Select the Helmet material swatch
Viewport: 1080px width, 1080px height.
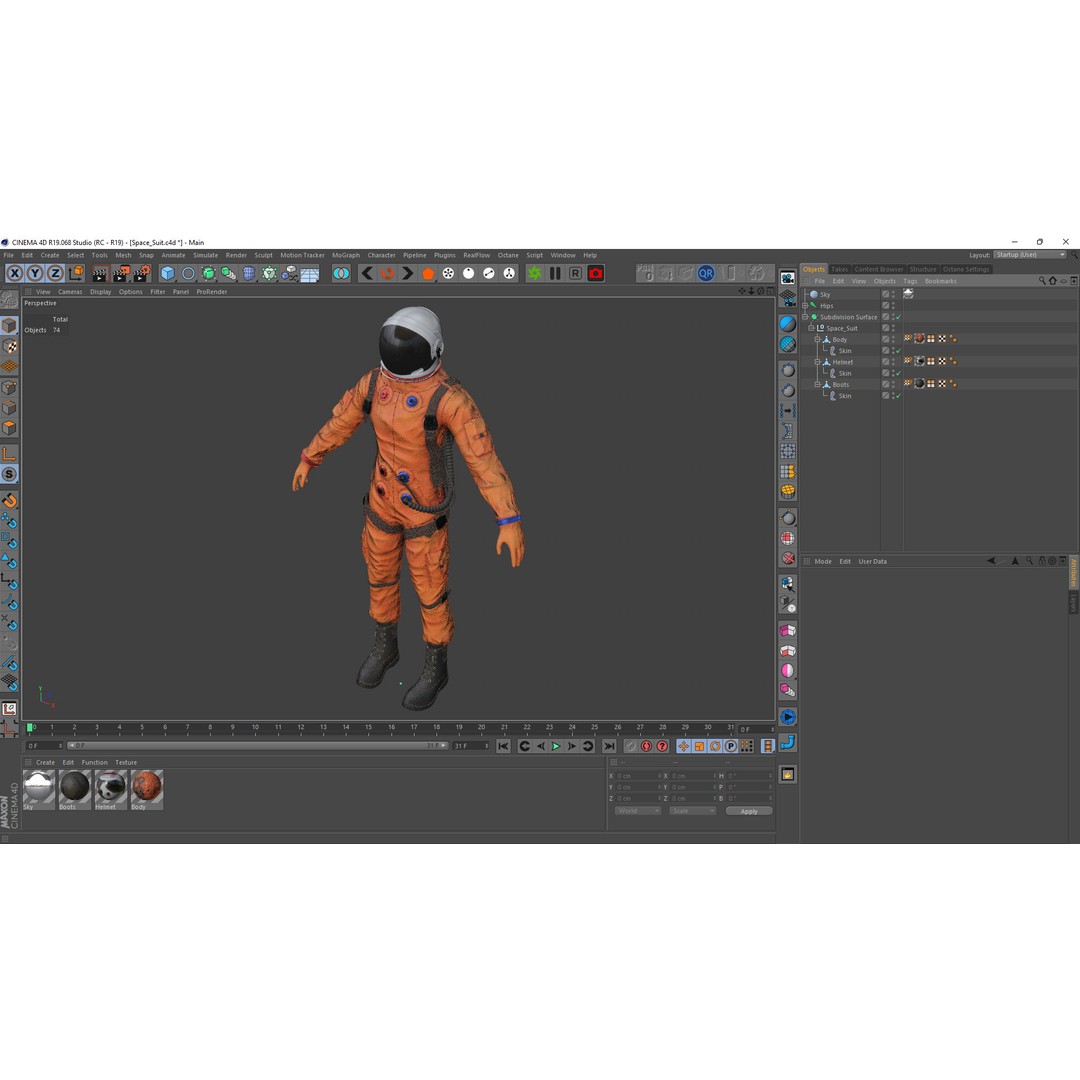[x=111, y=790]
